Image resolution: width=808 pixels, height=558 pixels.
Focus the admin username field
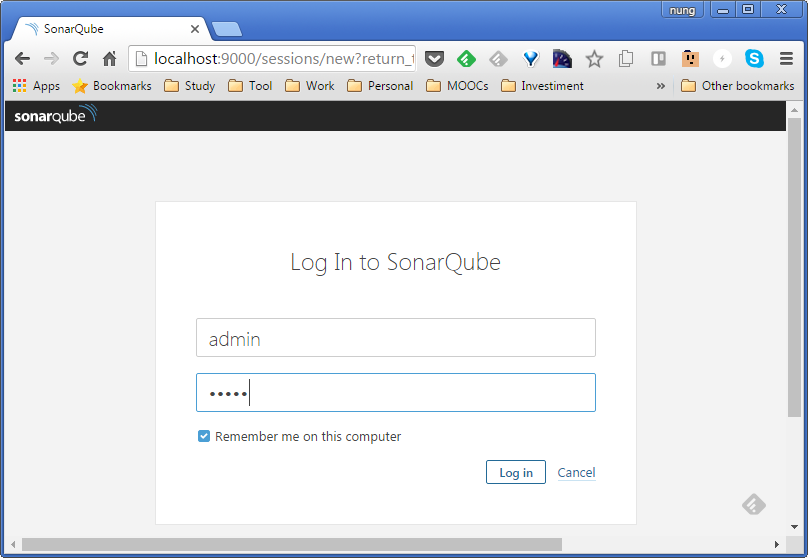pos(396,337)
